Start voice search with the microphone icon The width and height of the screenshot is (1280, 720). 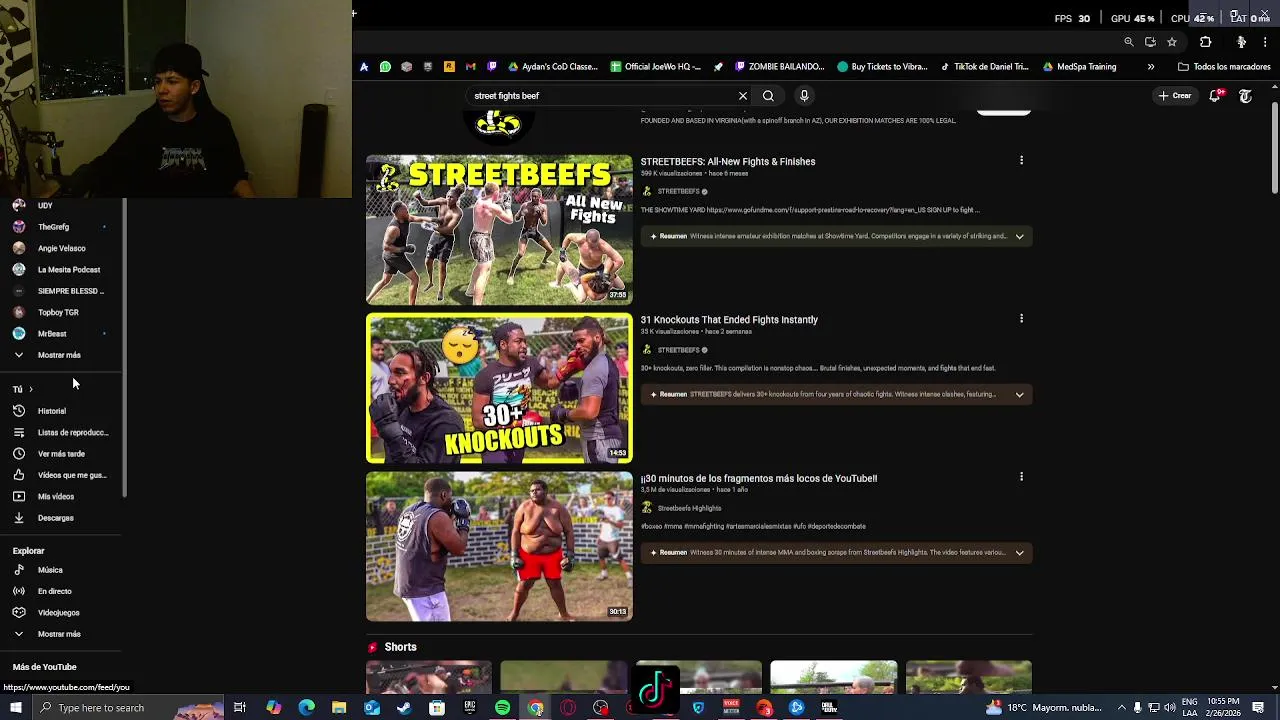(x=804, y=96)
